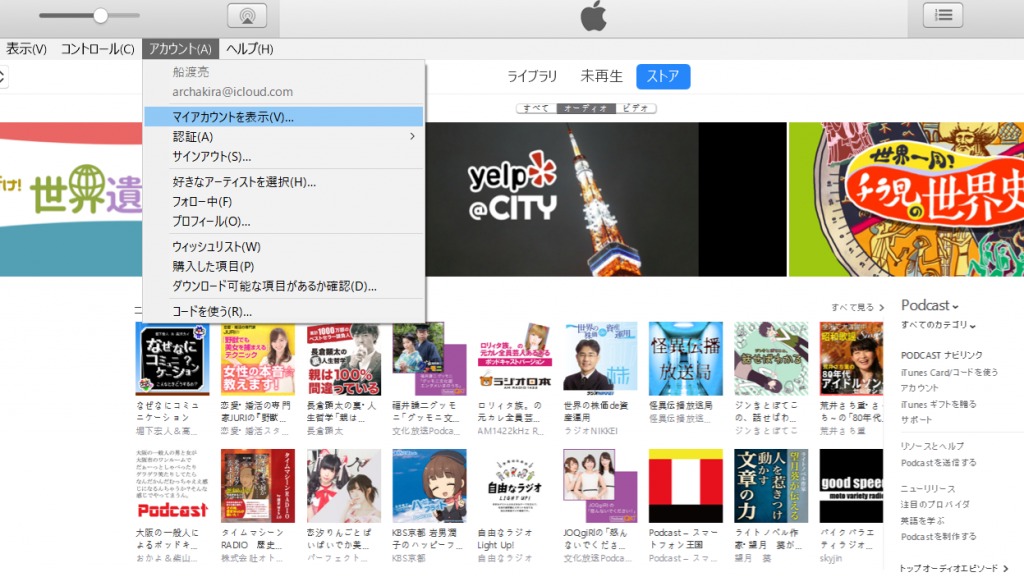This screenshot has height=577, width=1024.
Task: Select マイアカウントを表示(V)... menu item
Action: tap(283, 117)
